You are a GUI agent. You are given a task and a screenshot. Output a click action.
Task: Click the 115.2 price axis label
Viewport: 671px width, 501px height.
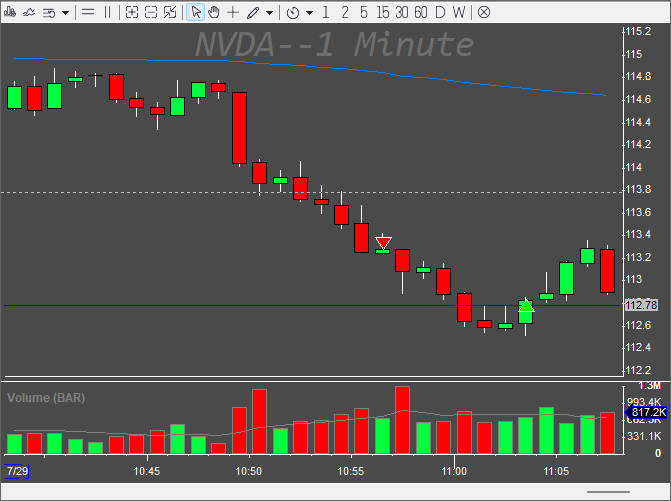point(638,31)
